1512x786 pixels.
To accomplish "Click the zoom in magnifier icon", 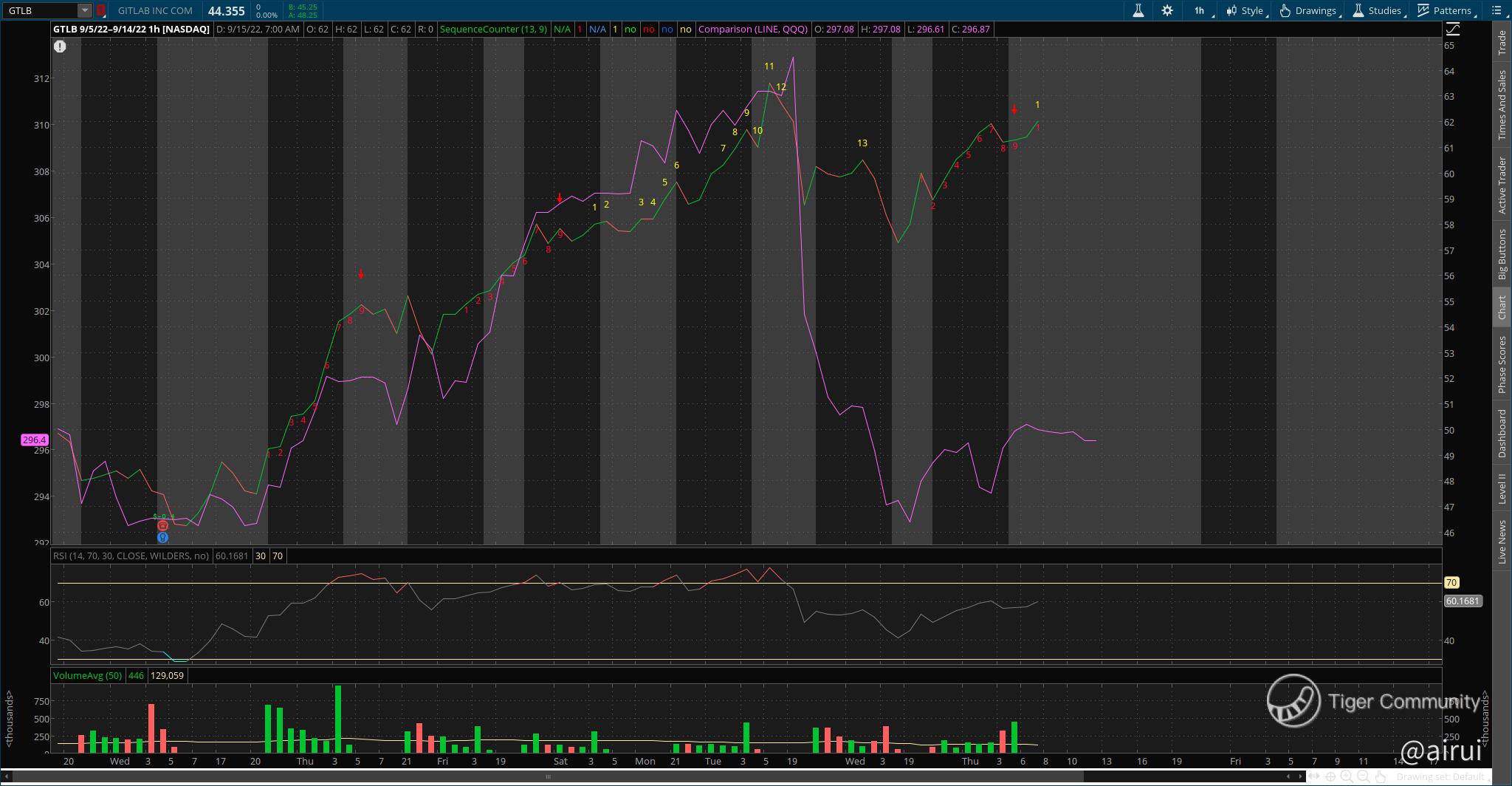I will click(x=1347, y=776).
